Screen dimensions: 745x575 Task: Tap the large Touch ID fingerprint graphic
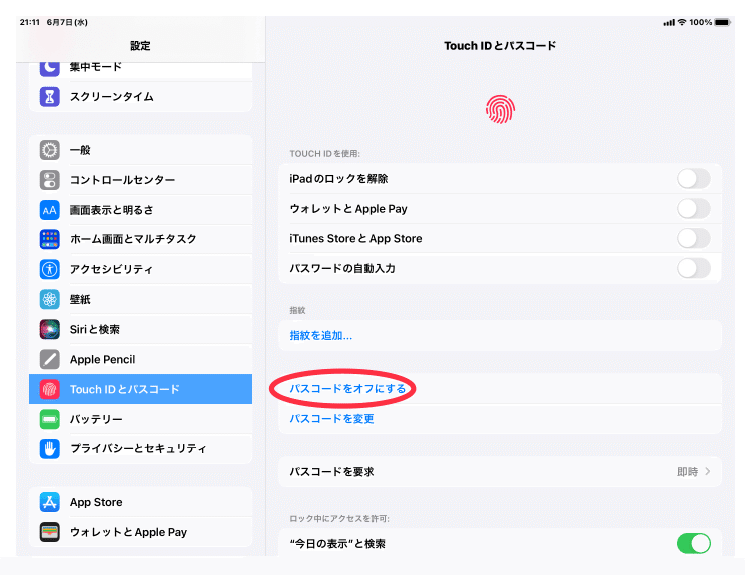point(500,109)
